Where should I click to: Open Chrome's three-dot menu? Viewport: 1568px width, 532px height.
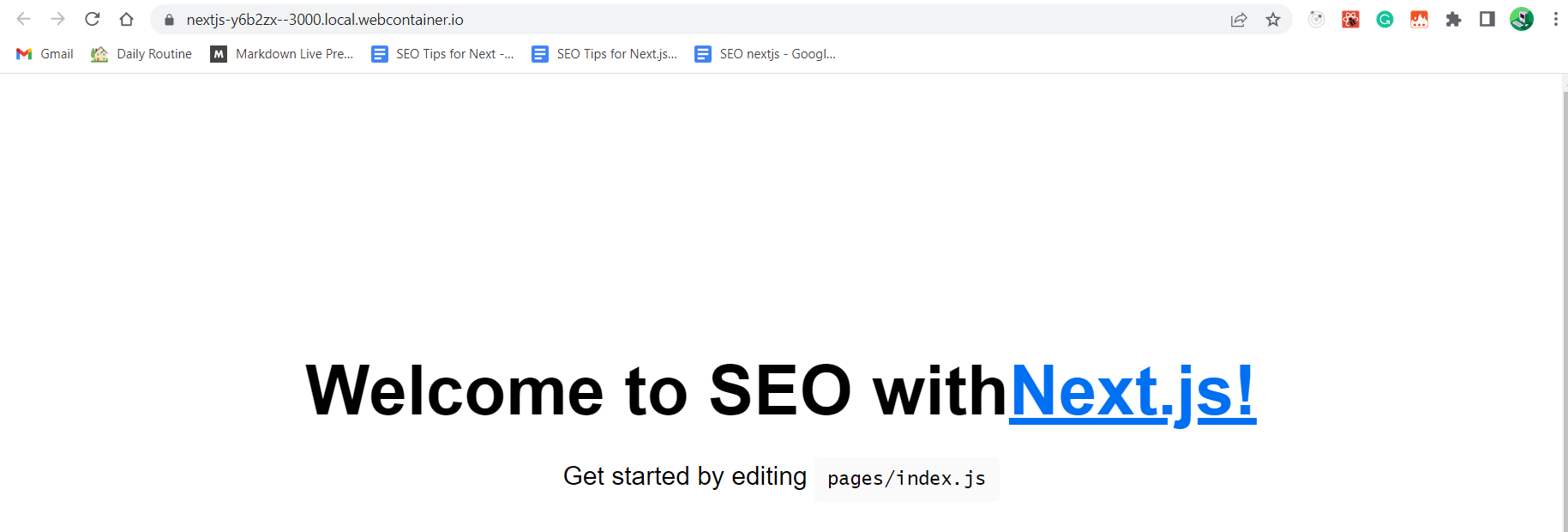coord(1555,19)
